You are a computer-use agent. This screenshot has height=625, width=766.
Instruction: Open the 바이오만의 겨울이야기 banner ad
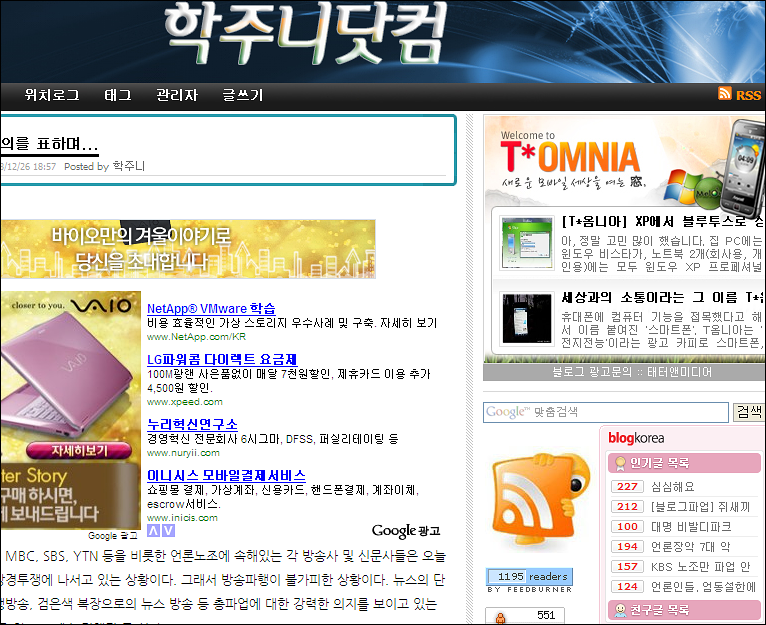click(x=188, y=249)
